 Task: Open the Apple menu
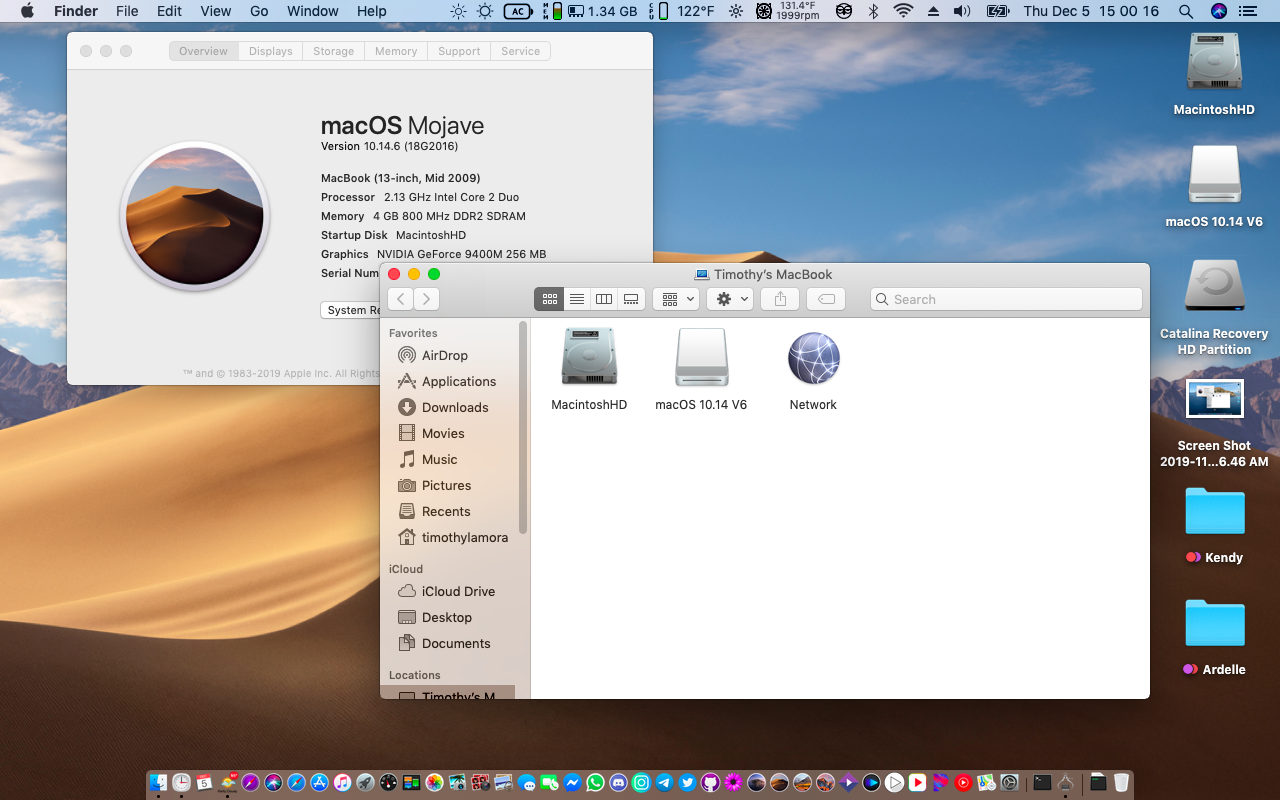point(27,11)
